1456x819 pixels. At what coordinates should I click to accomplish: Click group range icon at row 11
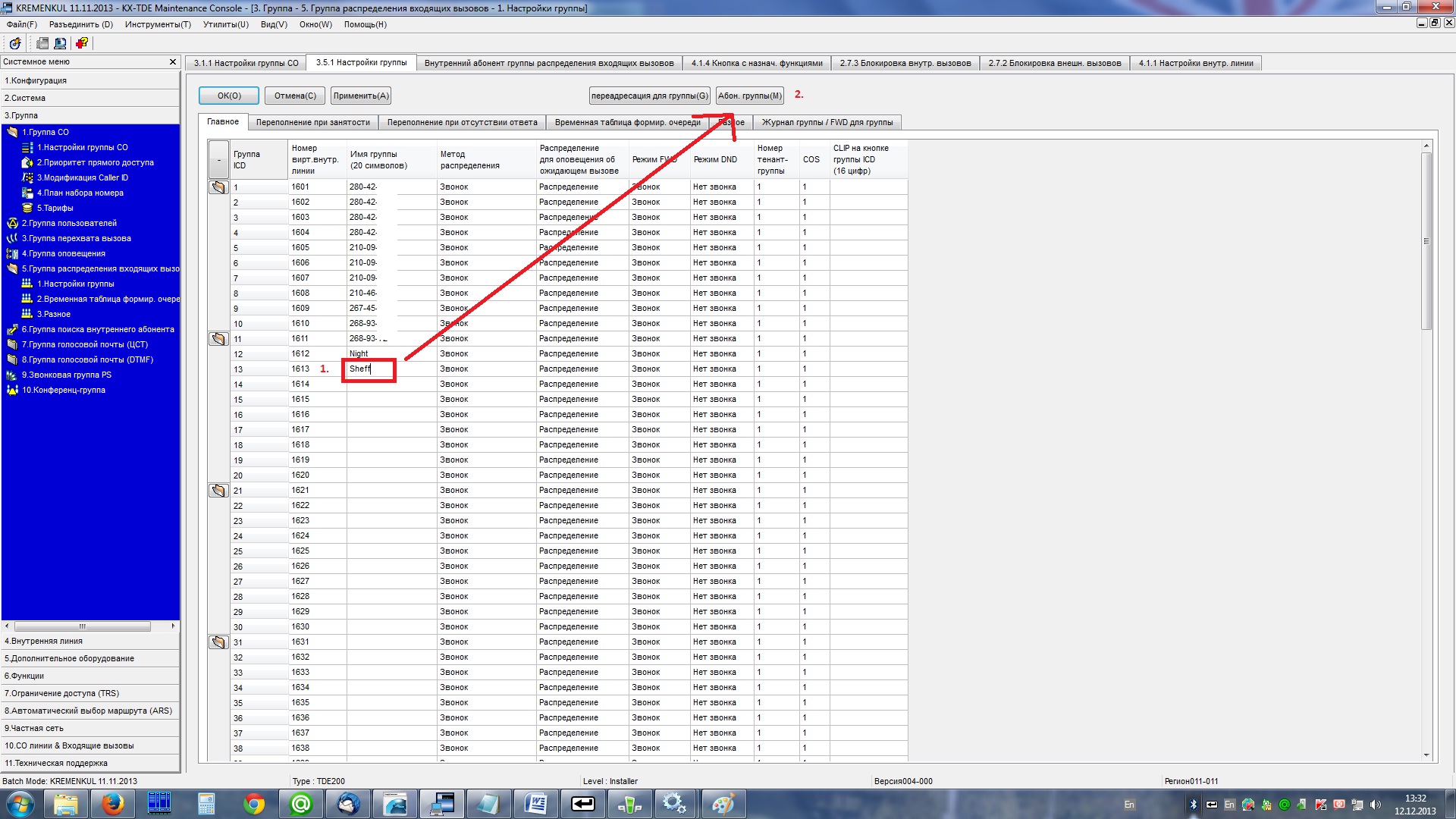click(218, 339)
